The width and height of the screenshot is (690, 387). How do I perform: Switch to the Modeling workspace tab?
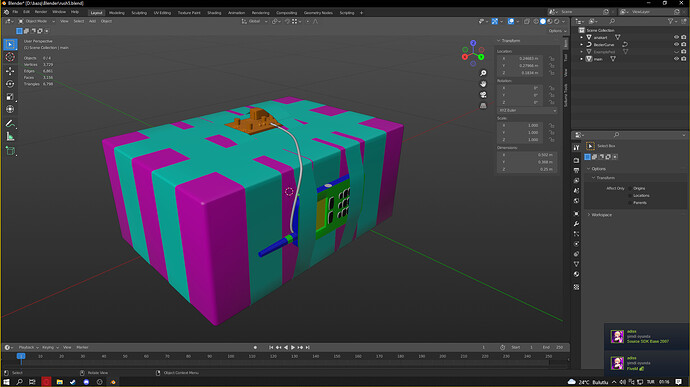click(117, 13)
